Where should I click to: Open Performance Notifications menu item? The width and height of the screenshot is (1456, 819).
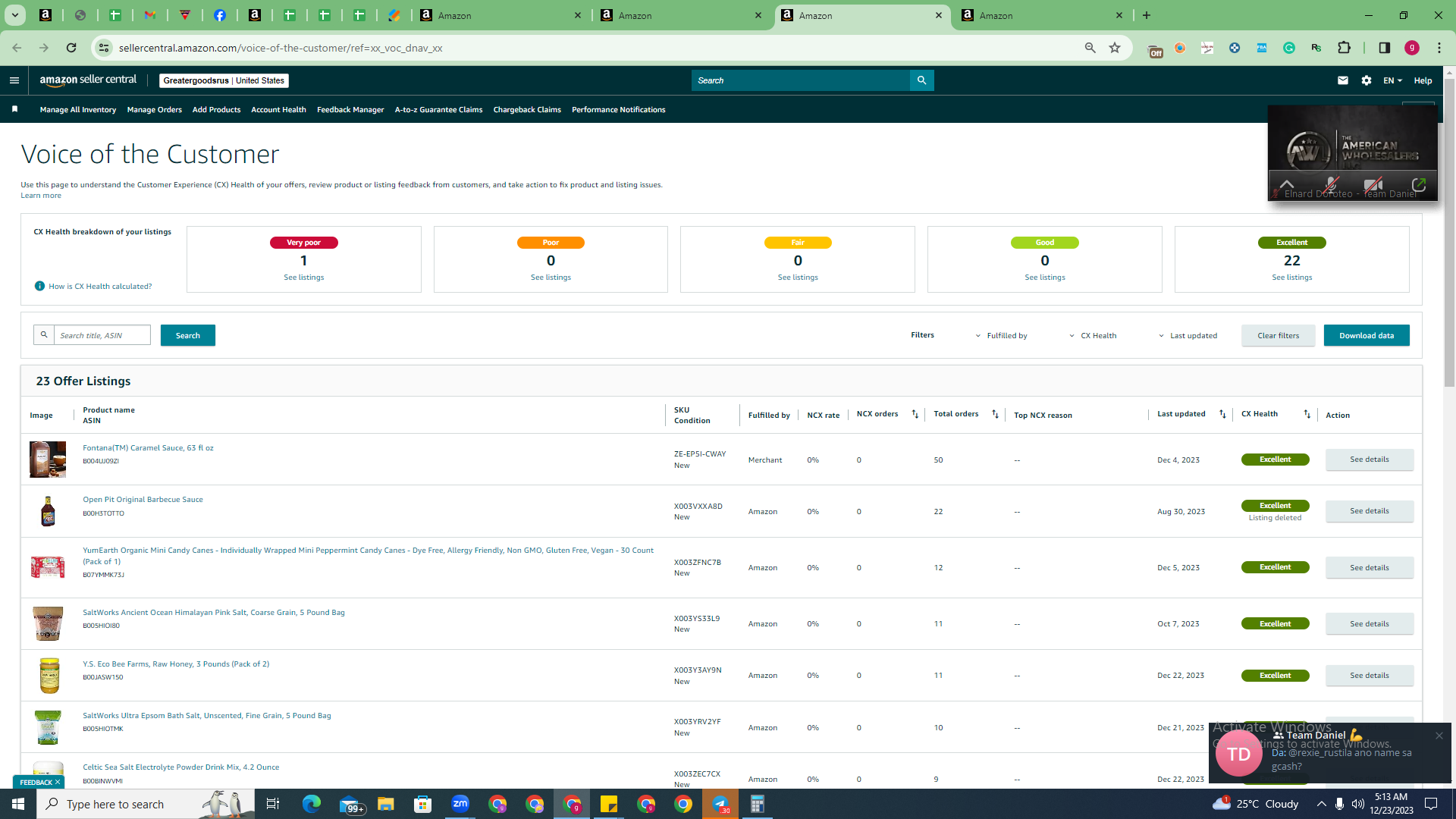[619, 110]
